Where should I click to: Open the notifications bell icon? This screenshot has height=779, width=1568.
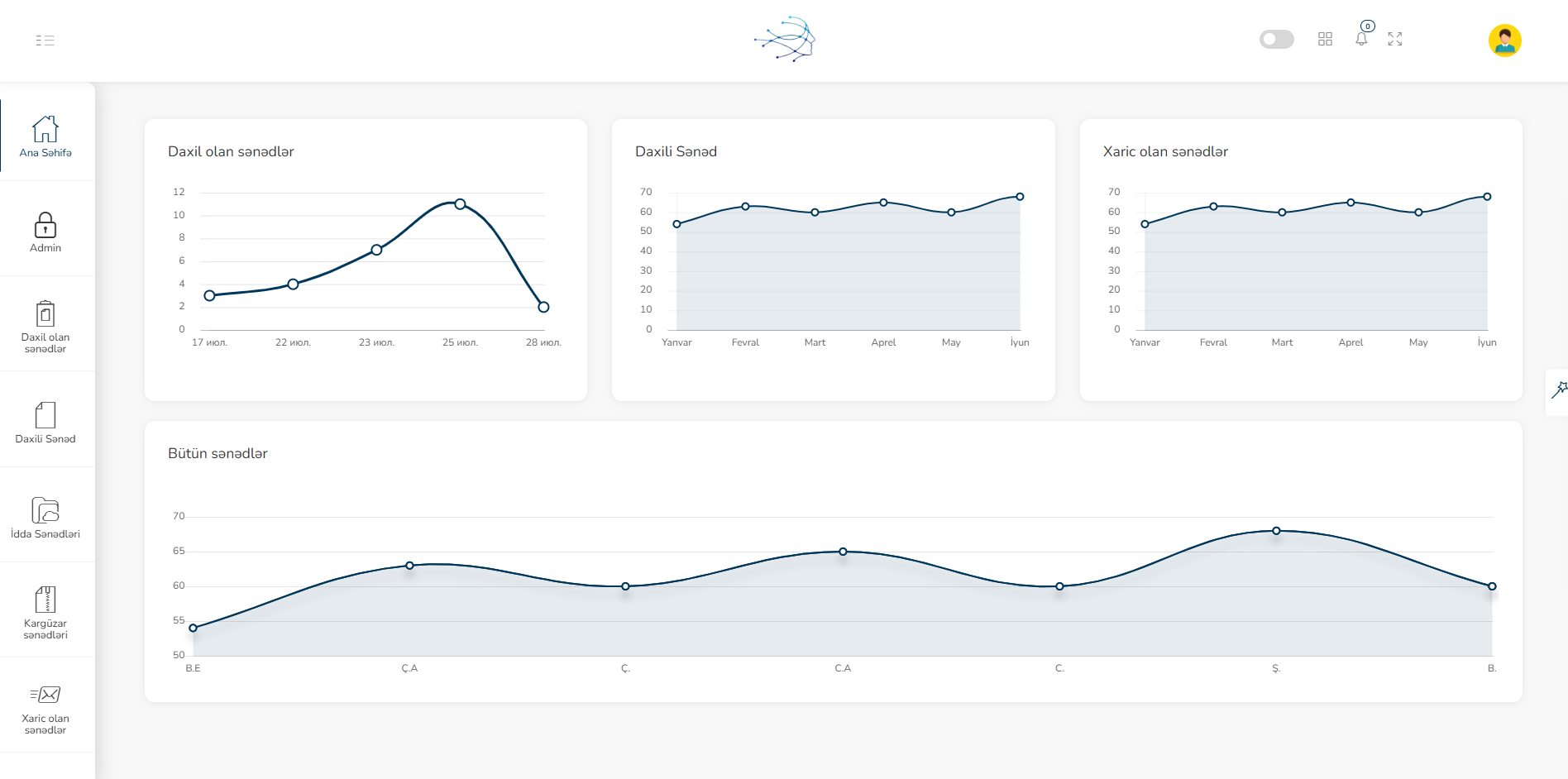tap(1361, 39)
